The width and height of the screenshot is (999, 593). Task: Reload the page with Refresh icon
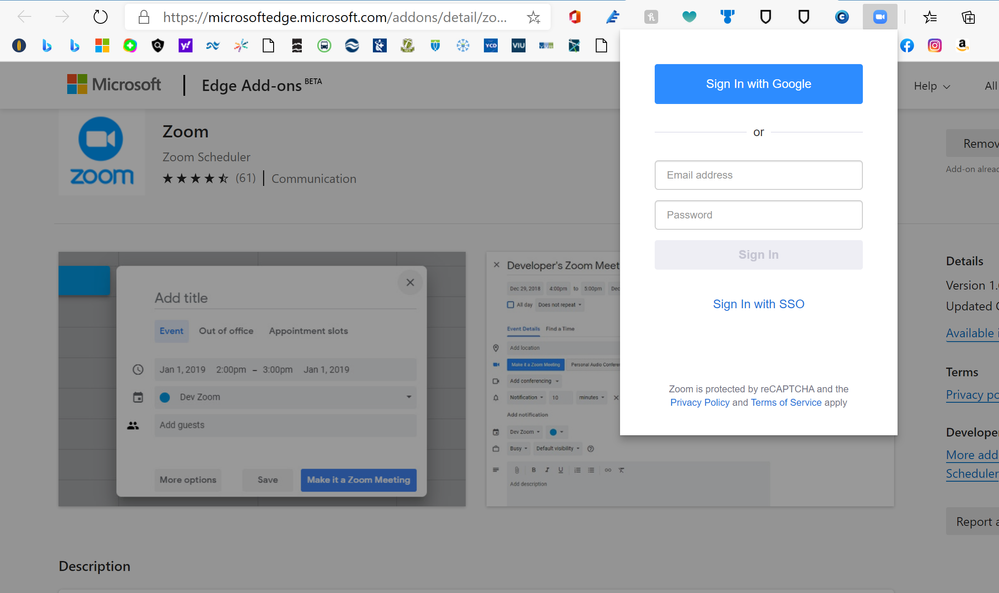(x=100, y=17)
